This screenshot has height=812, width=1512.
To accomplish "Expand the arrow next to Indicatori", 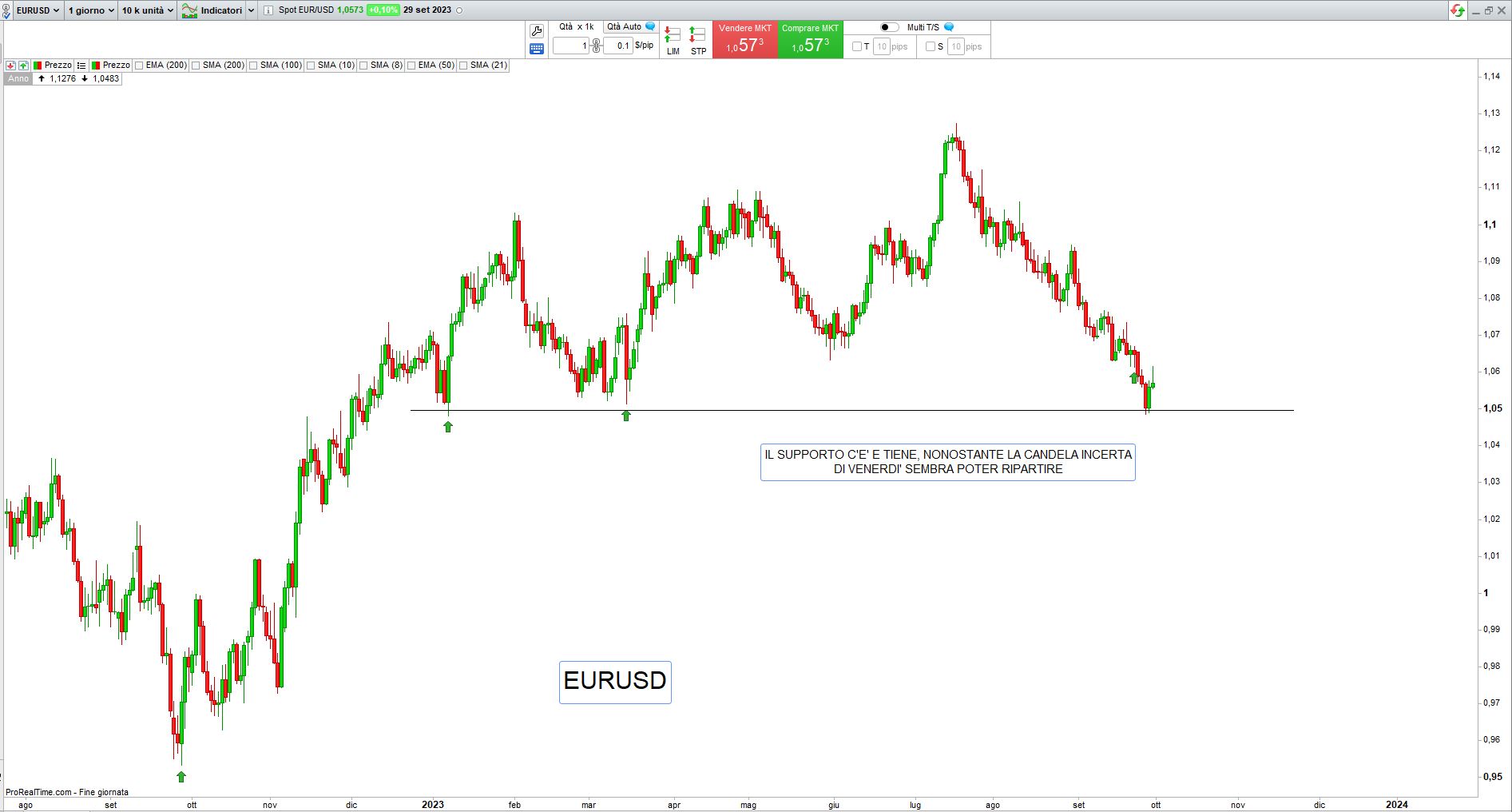I will pos(252,10).
